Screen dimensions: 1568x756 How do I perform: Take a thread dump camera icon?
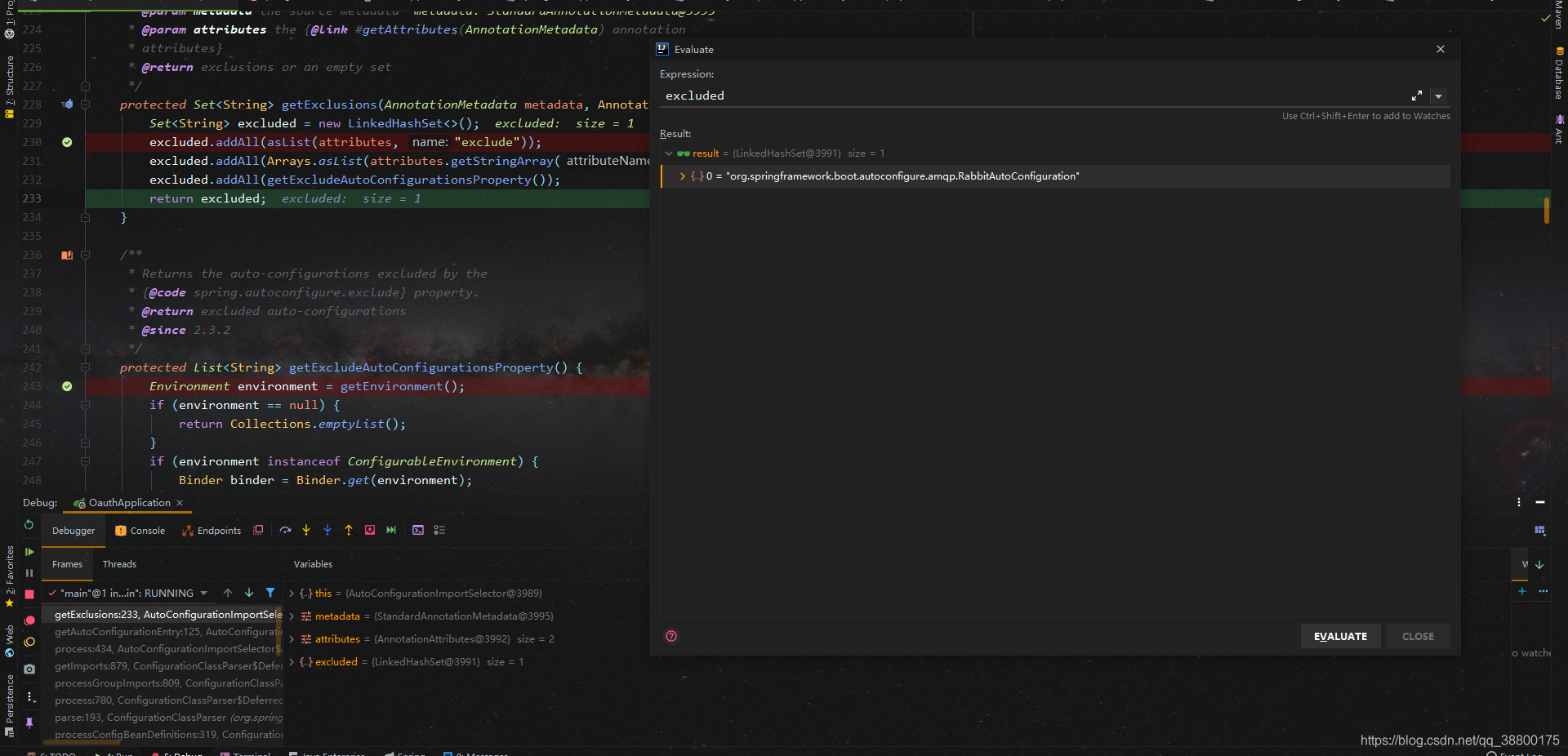pos(29,669)
